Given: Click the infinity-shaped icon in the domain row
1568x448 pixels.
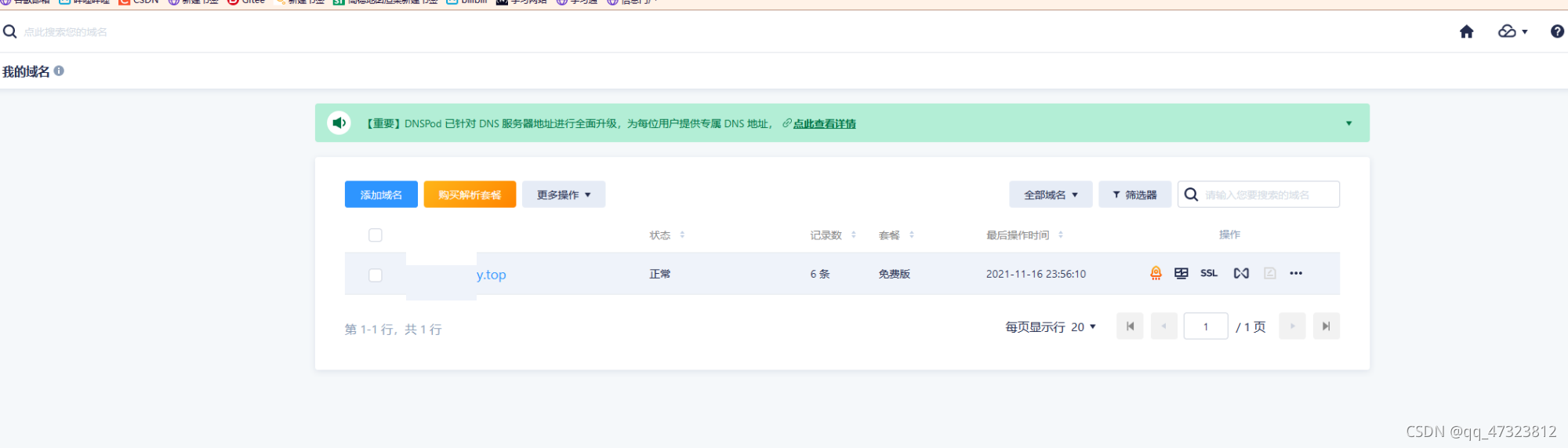Looking at the screenshot, I should 1241,273.
